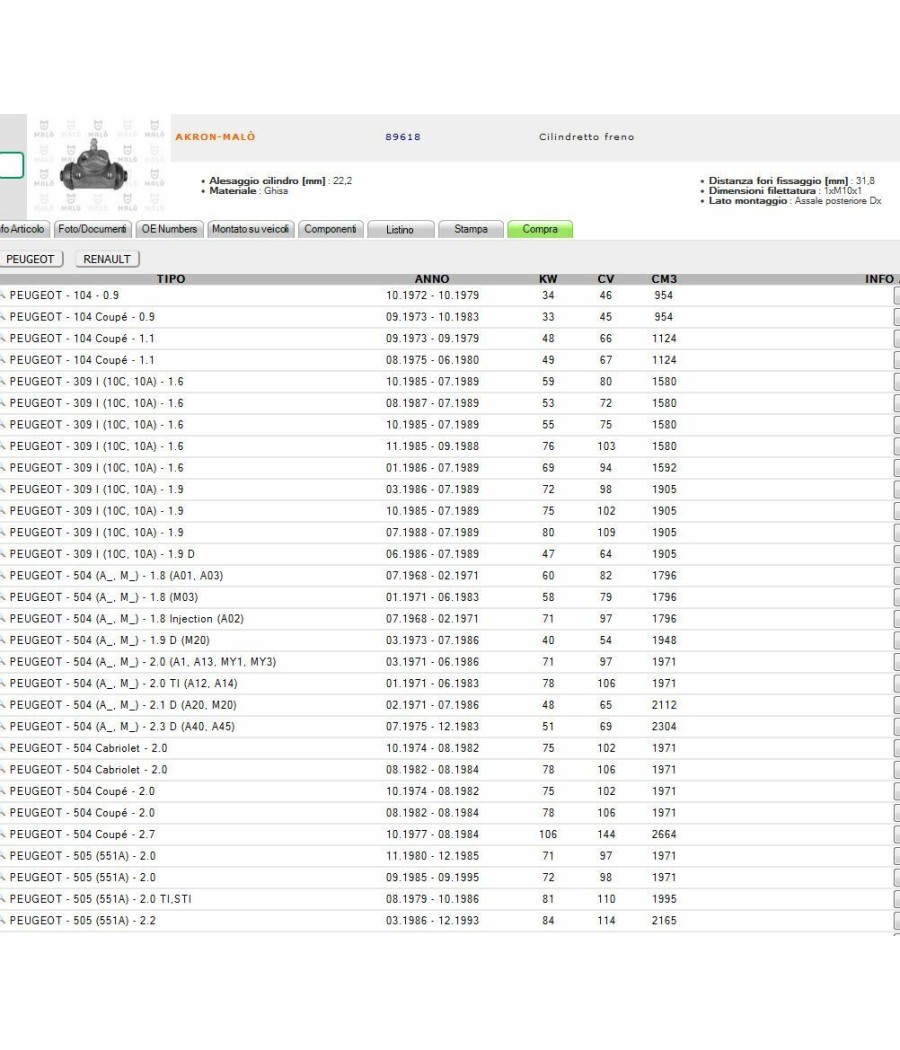Click the CM3 value 2112

click(664, 704)
